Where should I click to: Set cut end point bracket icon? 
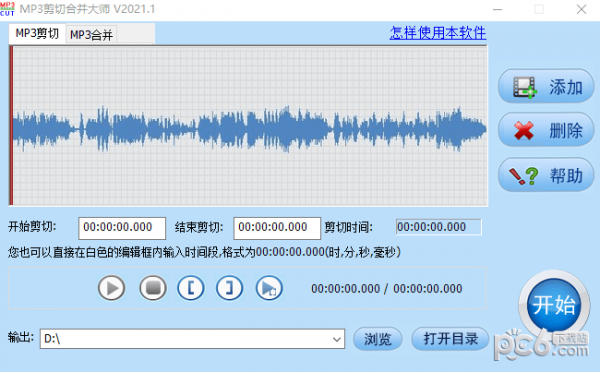[229, 288]
